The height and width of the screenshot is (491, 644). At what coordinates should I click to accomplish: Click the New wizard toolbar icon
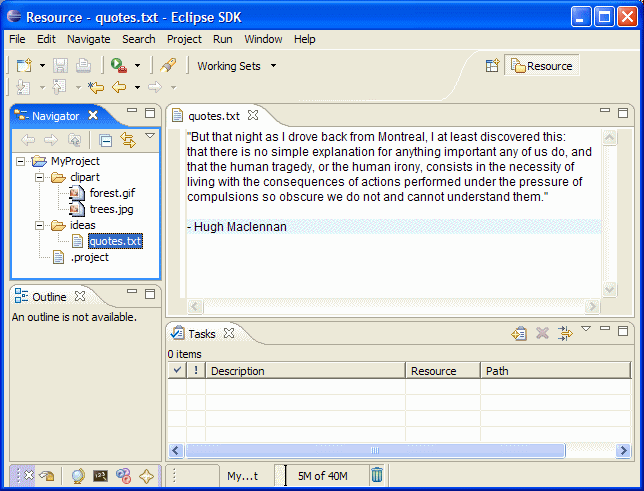(23, 66)
